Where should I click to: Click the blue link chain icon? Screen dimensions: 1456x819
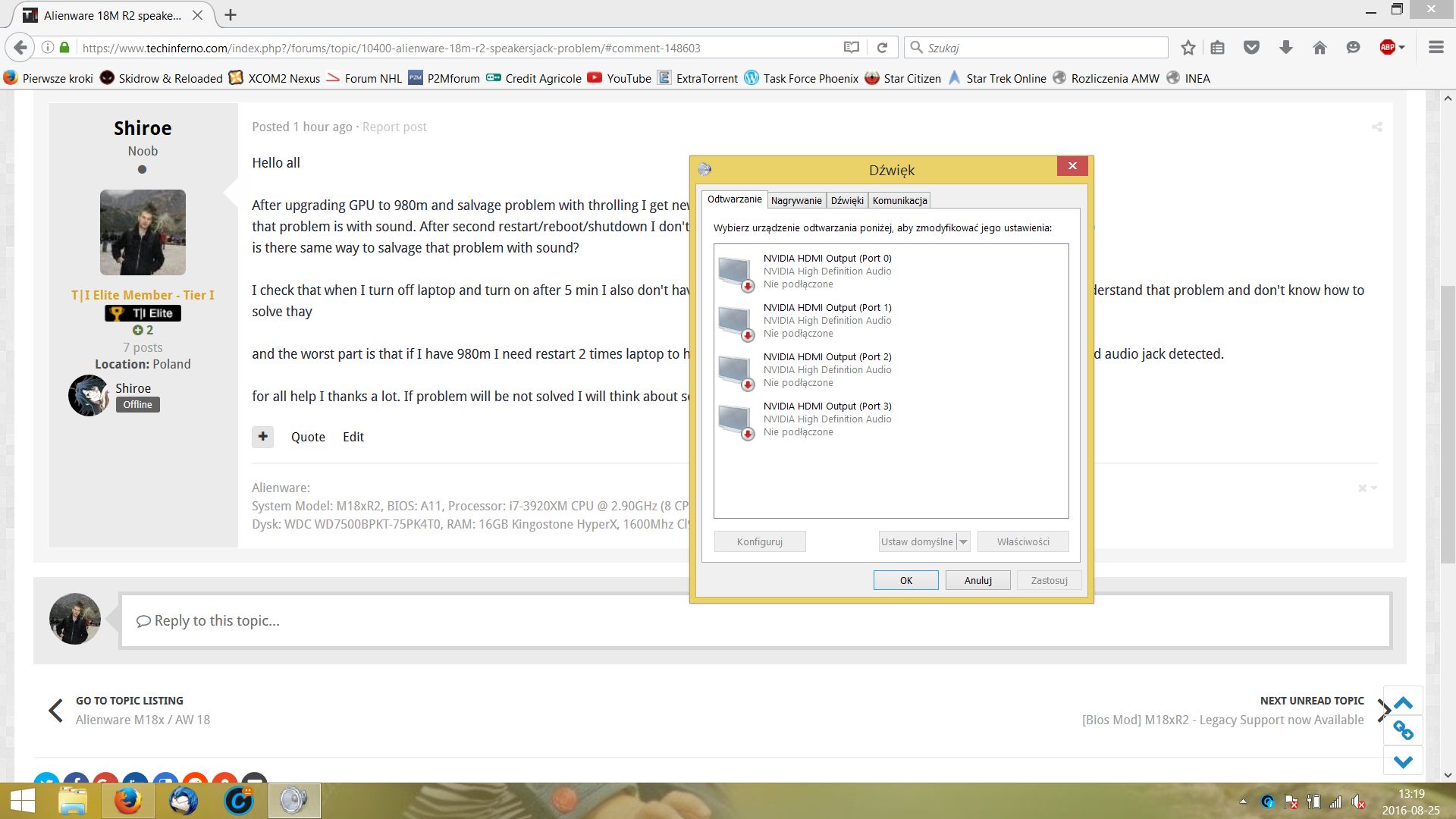pyautogui.click(x=1403, y=731)
